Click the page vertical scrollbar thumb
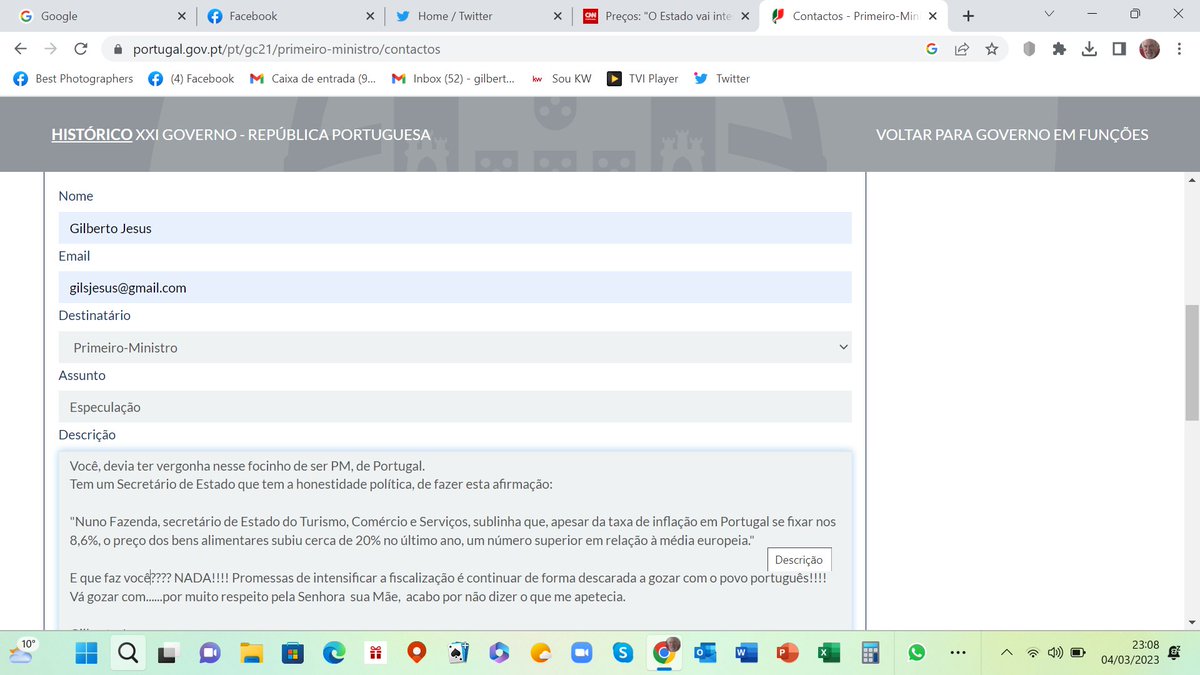This screenshot has height=675, width=1200. tap(1191, 362)
